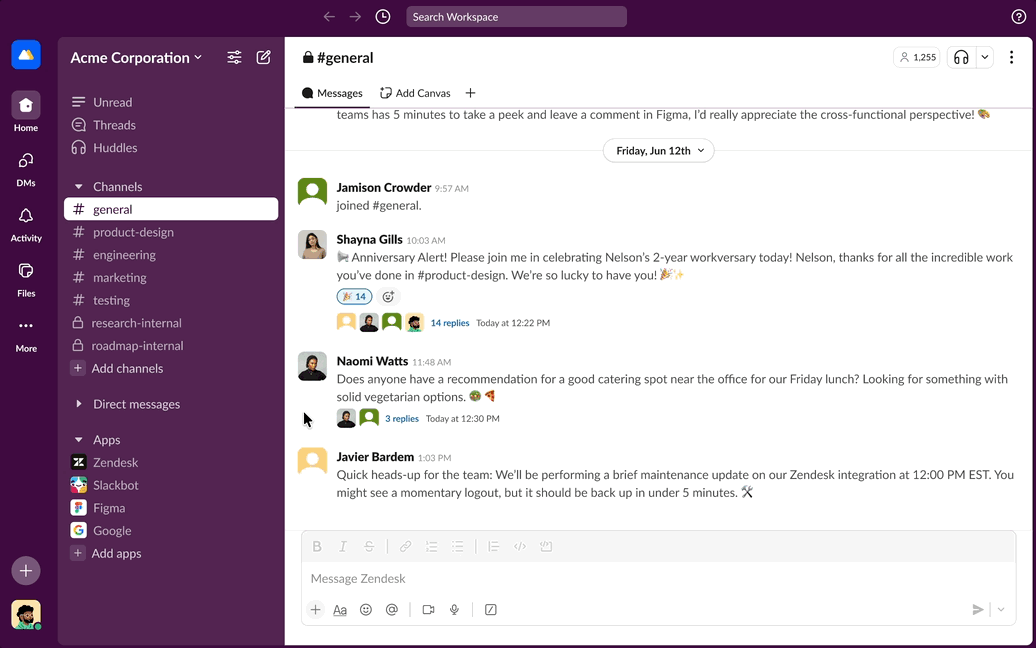Click the Add Canvas tab
The image size is (1036, 648).
(x=415, y=93)
